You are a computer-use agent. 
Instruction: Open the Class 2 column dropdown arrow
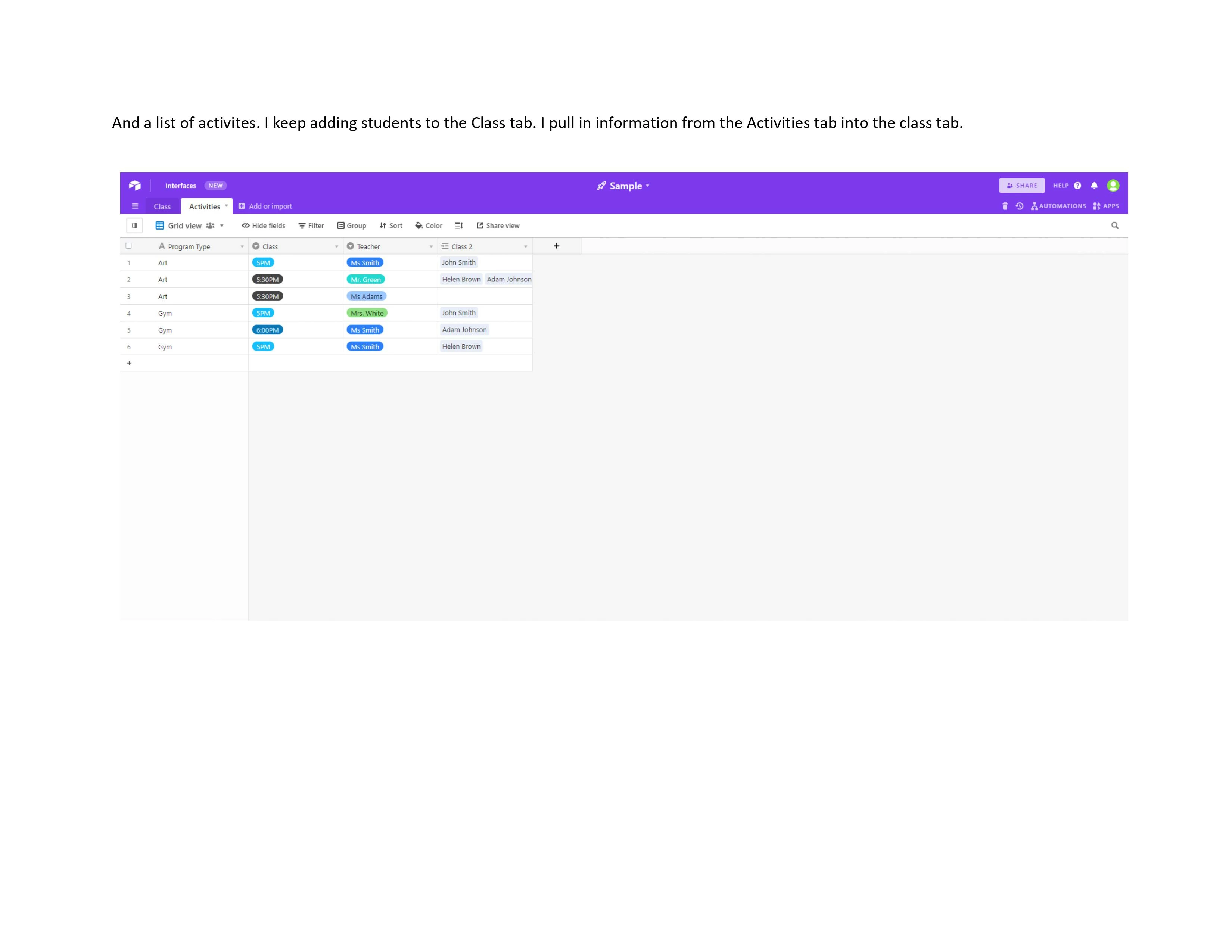click(x=525, y=246)
